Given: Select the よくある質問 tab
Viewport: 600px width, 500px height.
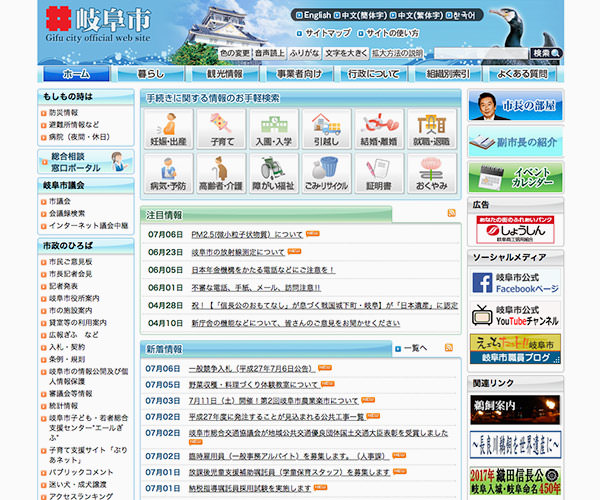Looking at the screenshot, I should point(525,74).
